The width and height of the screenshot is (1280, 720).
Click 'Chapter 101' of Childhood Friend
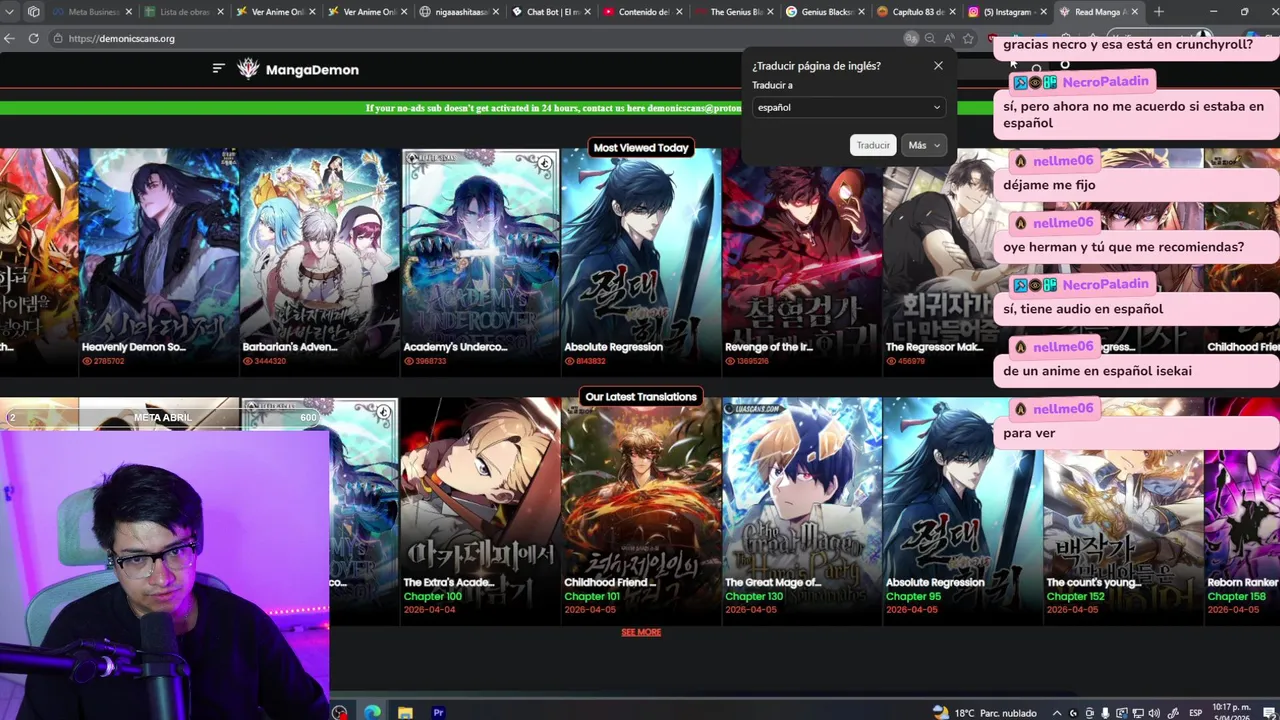click(x=592, y=596)
